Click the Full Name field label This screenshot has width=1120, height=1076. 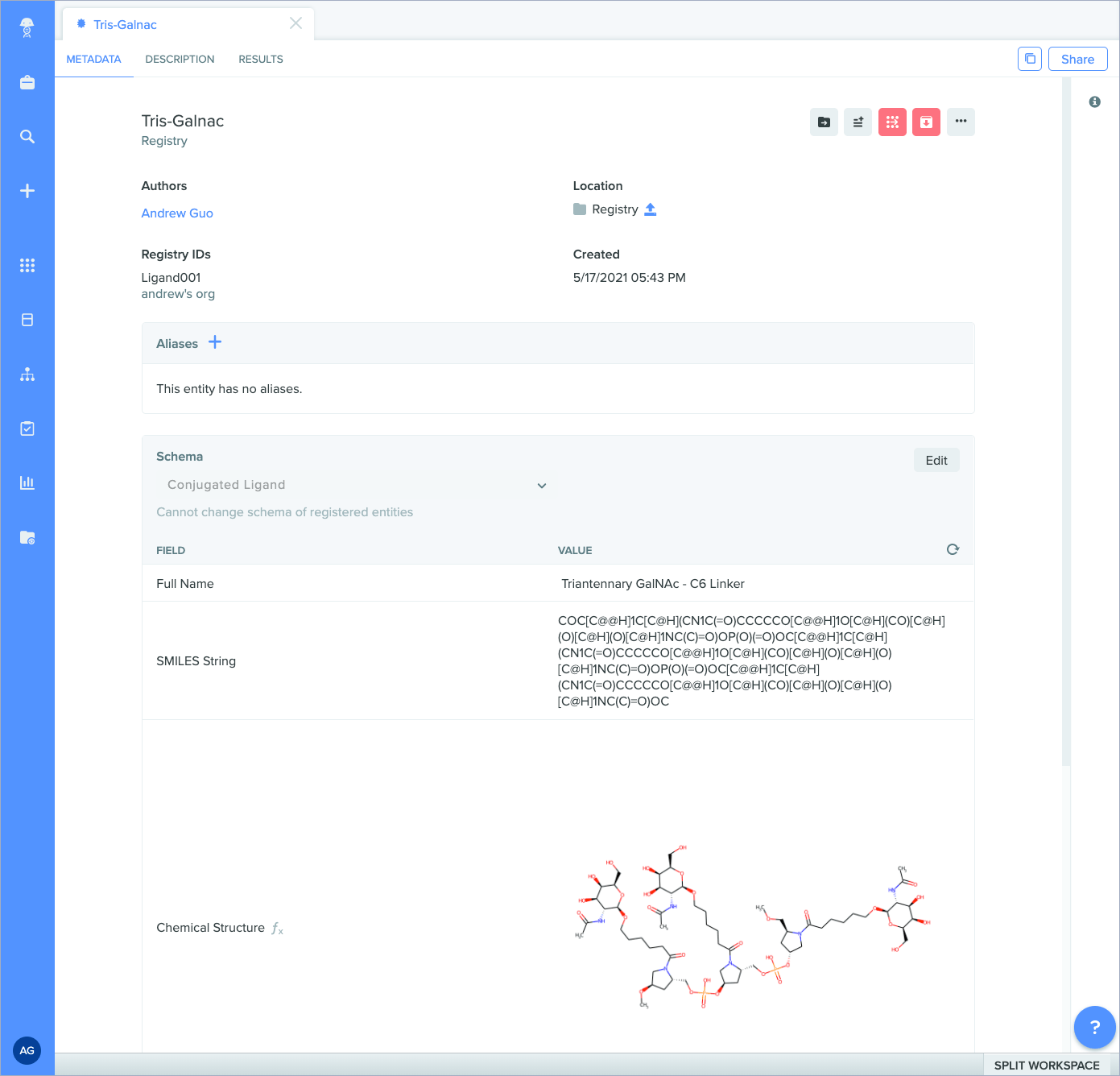(185, 584)
